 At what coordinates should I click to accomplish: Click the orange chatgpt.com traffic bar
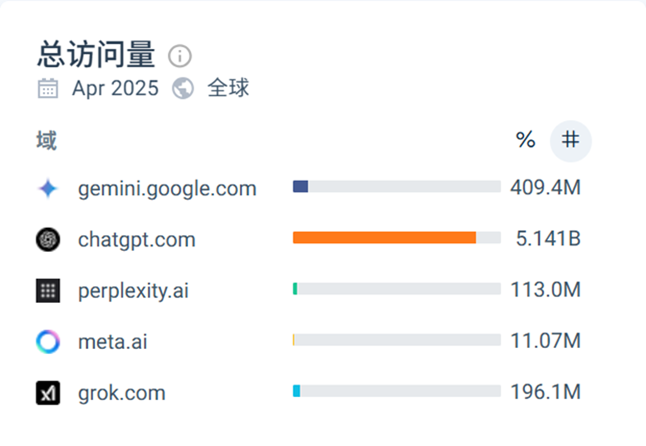click(x=384, y=237)
